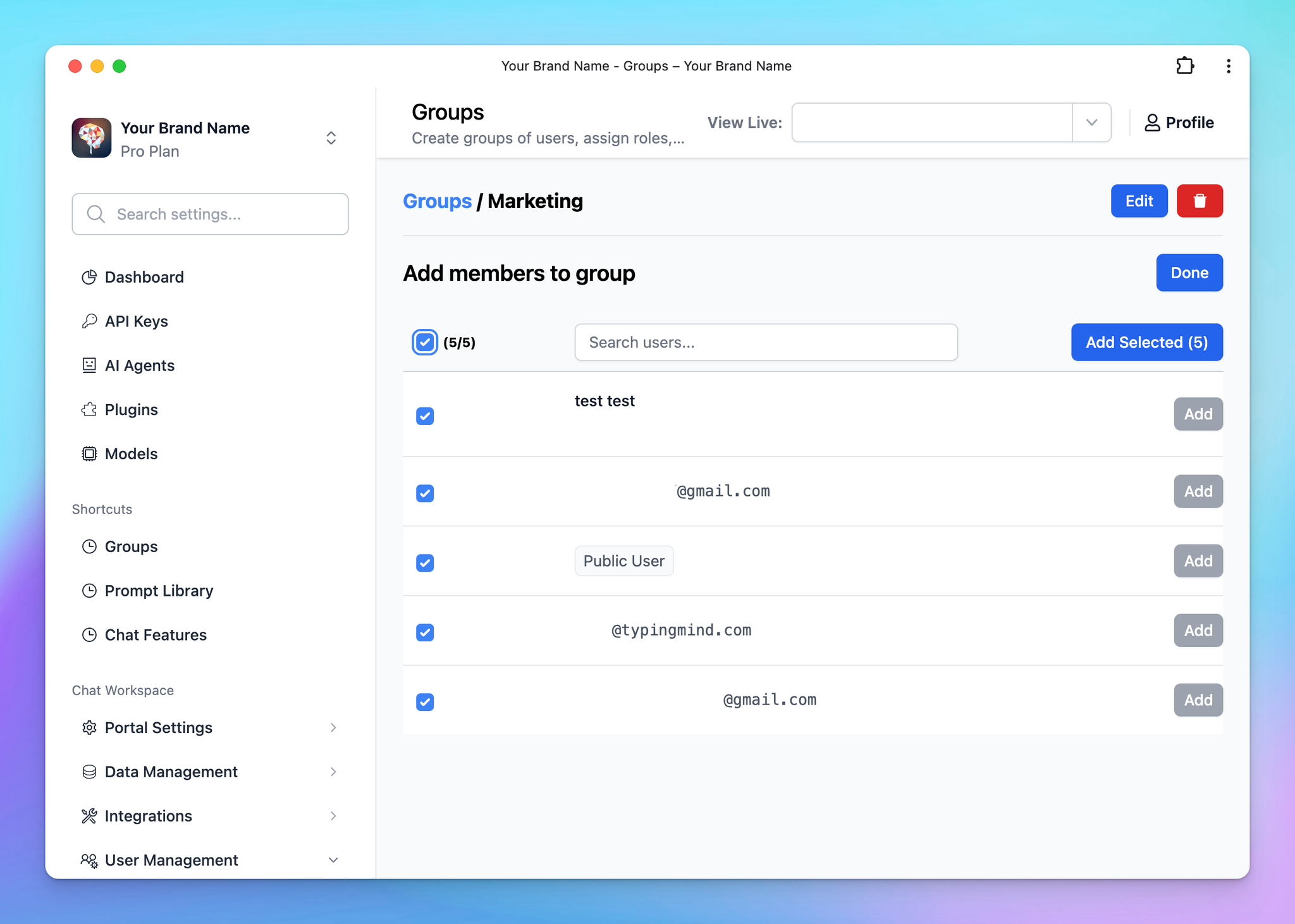The height and width of the screenshot is (924, 1295).
Task: Toggle the select-all (5/5) checkbox
Action: [425, 342]
